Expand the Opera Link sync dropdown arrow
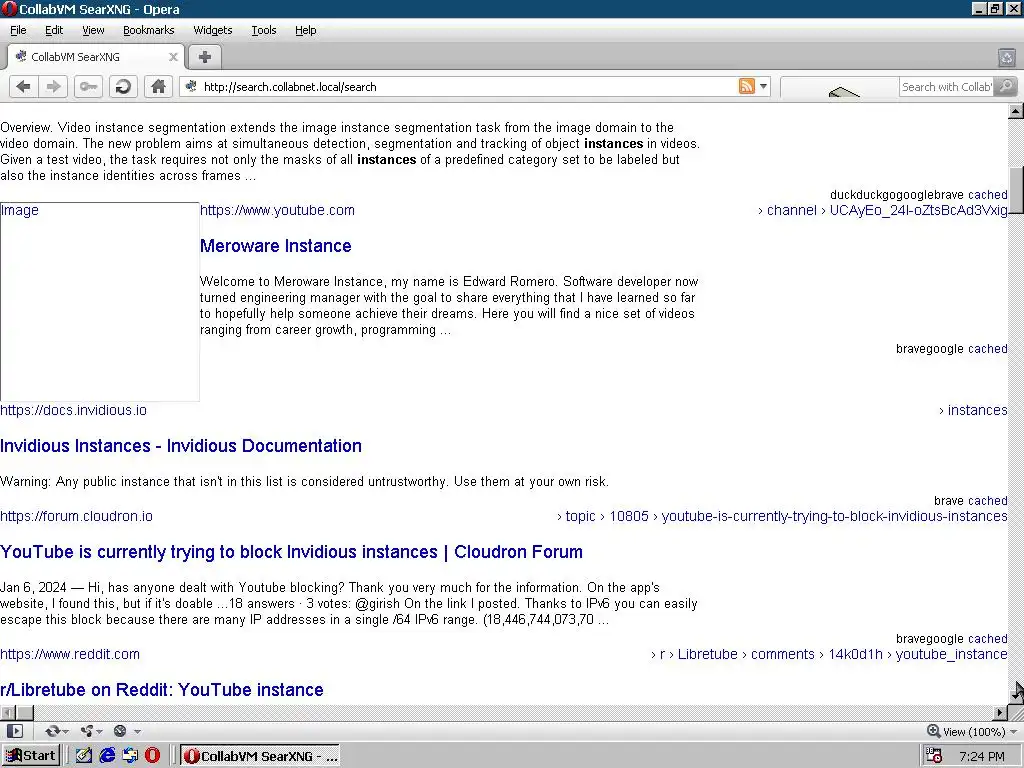This screenshot has width=1024, height=768. coord(65,731)
